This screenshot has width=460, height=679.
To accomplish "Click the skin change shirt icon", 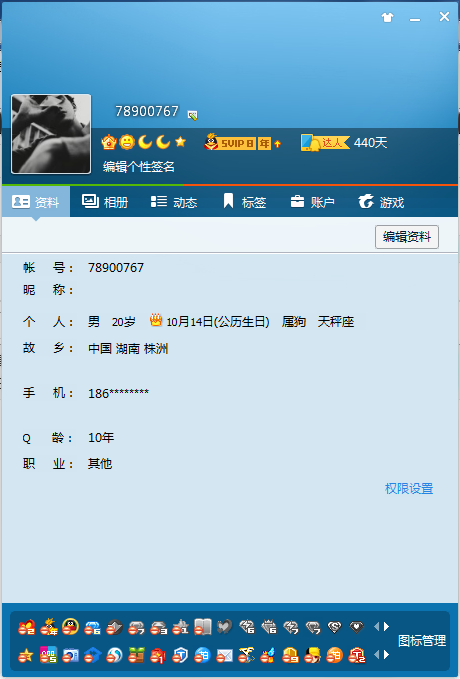I will coord(387,17).
